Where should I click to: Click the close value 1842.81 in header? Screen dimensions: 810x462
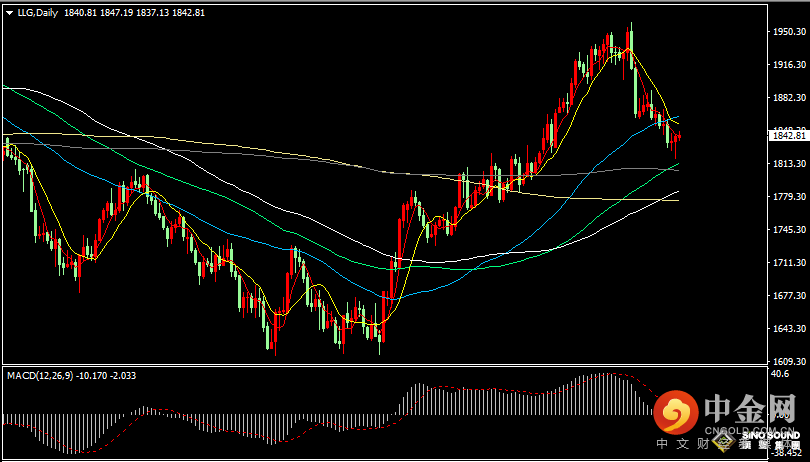click(188, 11)
